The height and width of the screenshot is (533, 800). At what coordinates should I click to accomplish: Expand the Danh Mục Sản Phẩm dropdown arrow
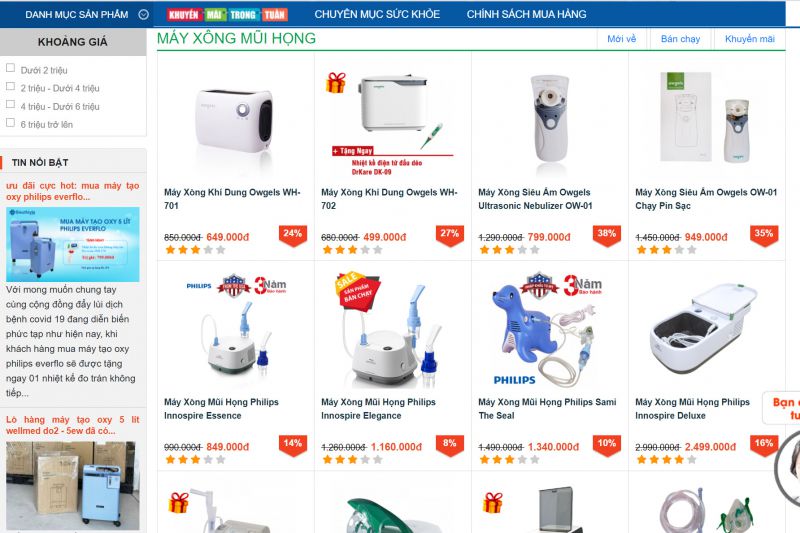coord(144,15)
